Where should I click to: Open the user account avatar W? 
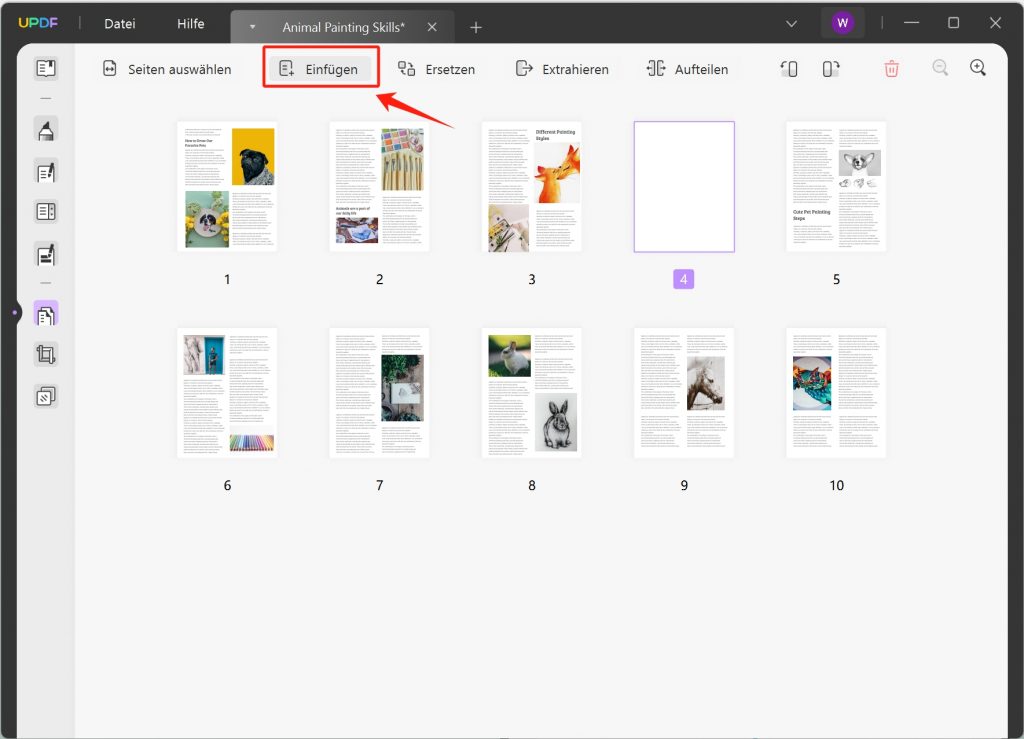coord(842,24)
